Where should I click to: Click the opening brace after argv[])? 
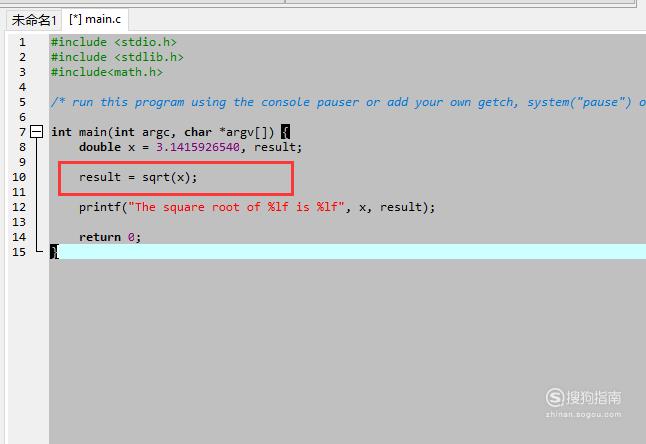(285, 132)
